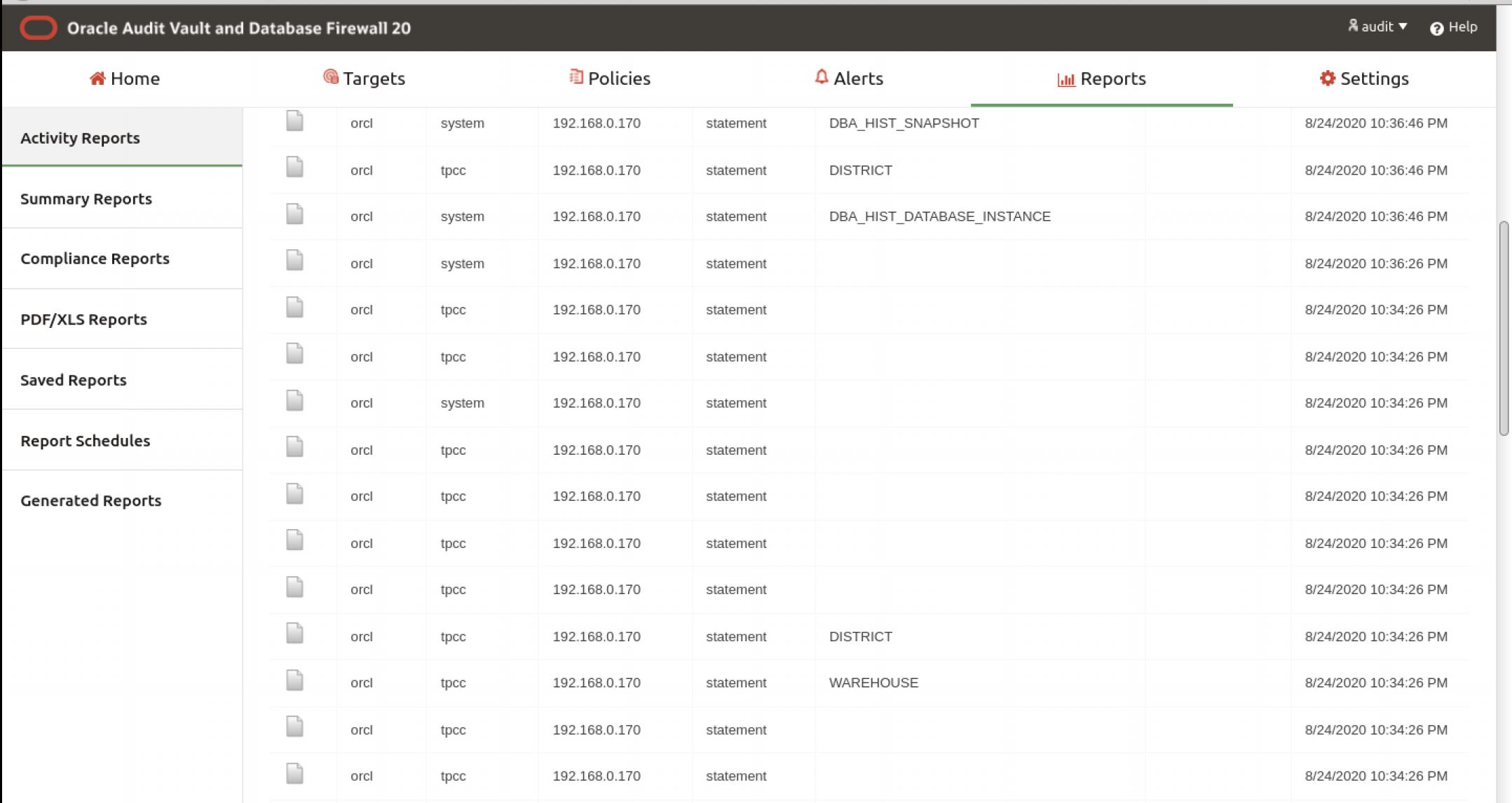Switch to the Reports tab

pyautogui.click(x=1101, y=78)
